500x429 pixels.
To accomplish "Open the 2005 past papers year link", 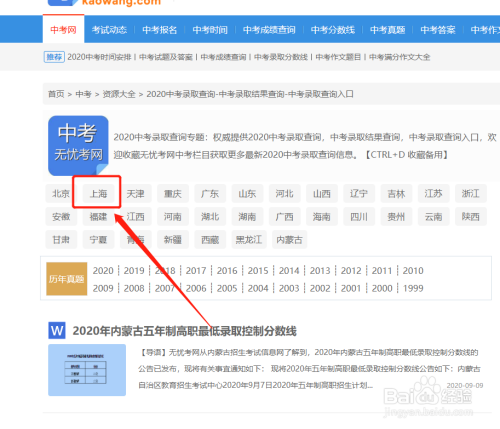I will click(227, 288).
